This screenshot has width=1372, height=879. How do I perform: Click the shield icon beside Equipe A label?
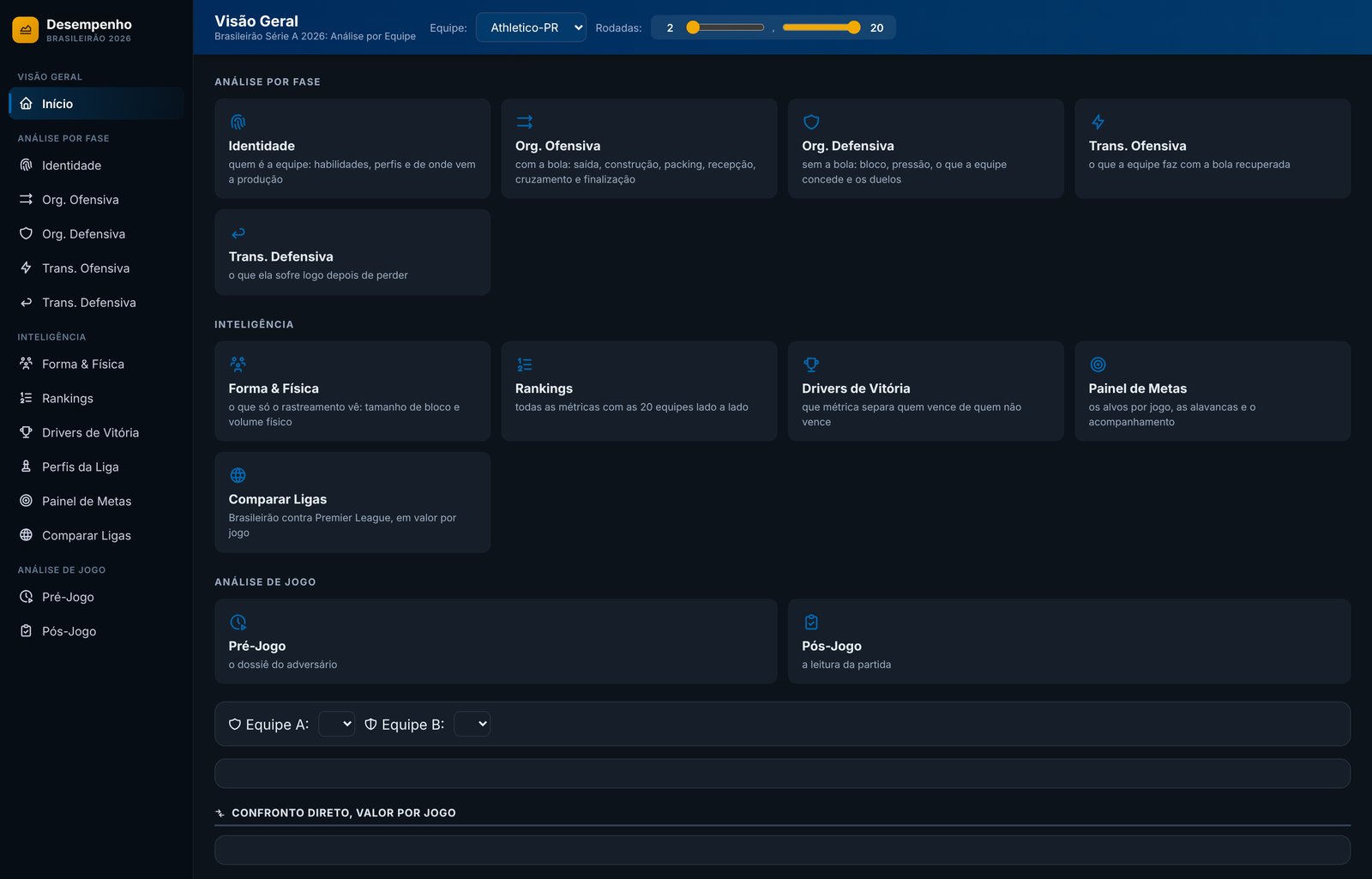(235, 725)
